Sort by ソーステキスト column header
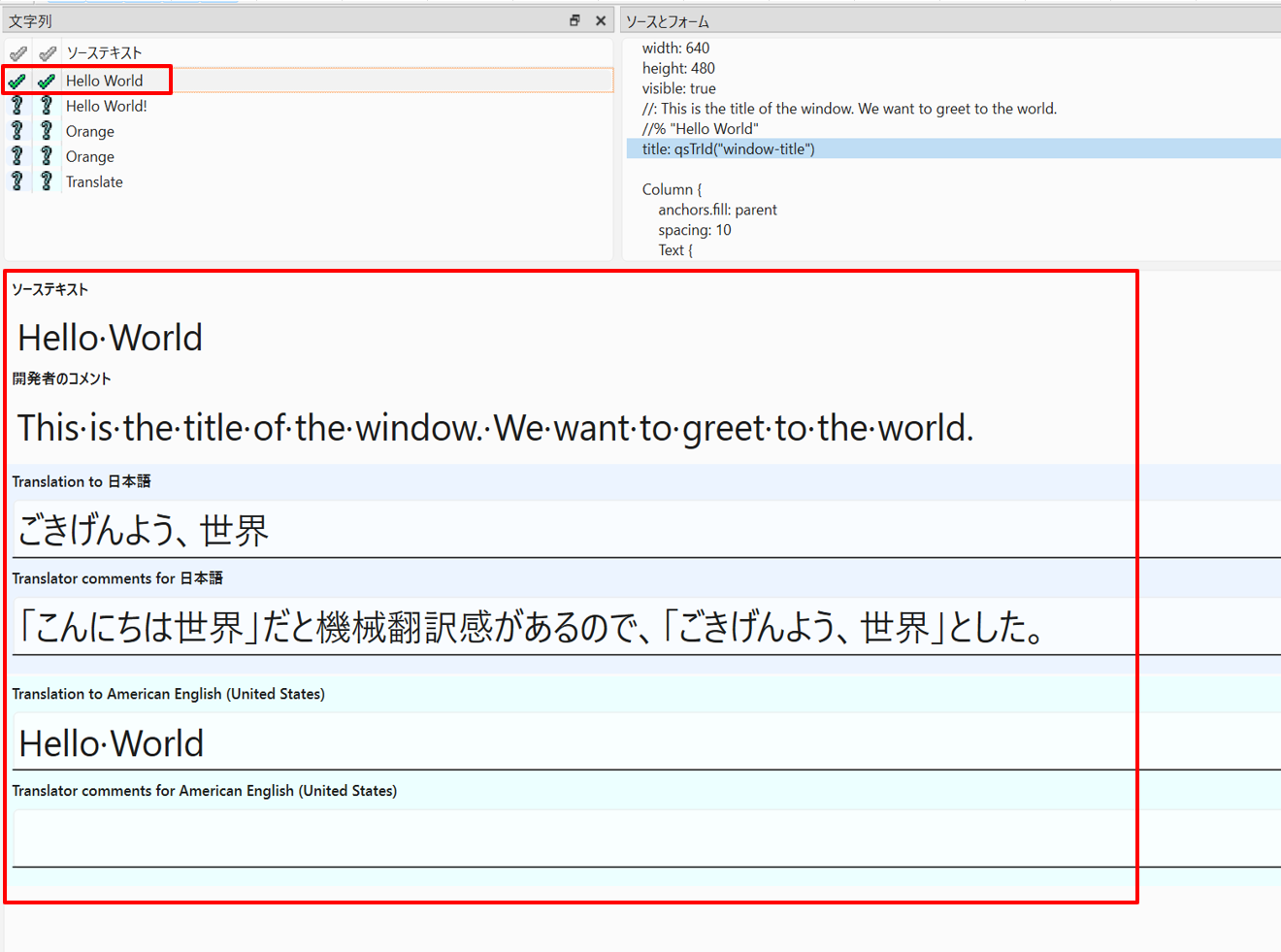This screenshot has width=1281, height=952. (104, 53)
